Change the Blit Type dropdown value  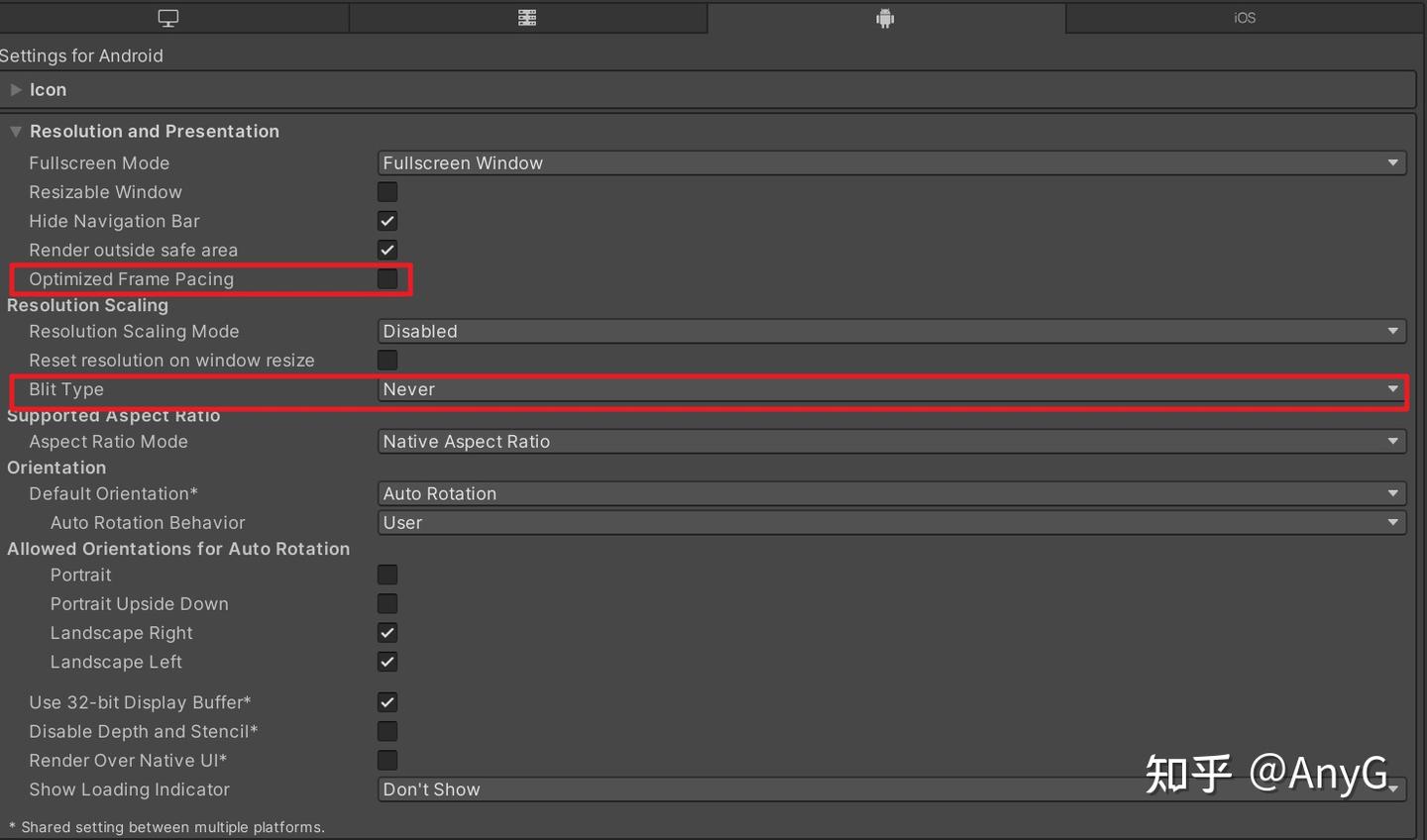pos(892,389)
